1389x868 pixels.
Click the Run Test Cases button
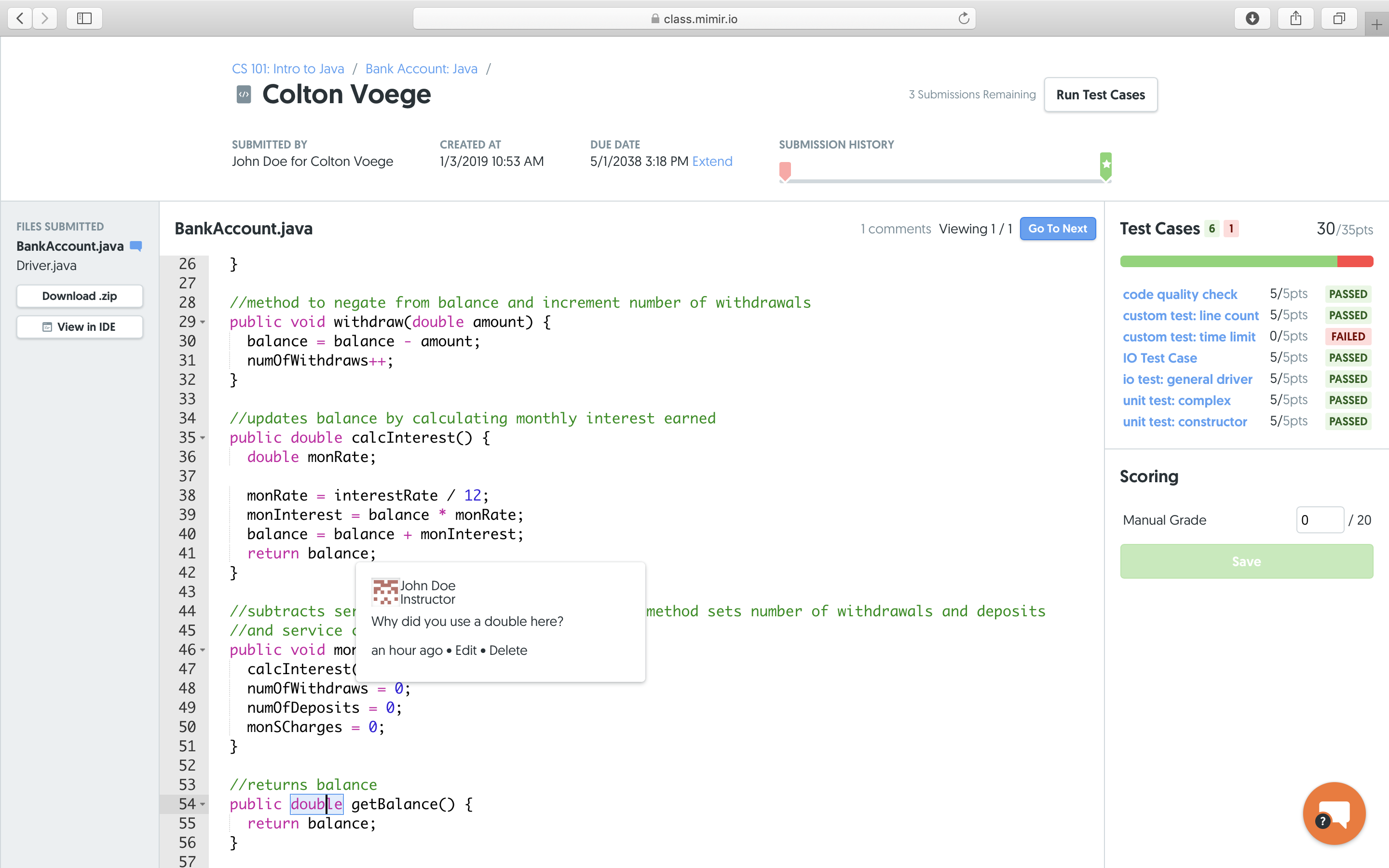[1100, 94]
